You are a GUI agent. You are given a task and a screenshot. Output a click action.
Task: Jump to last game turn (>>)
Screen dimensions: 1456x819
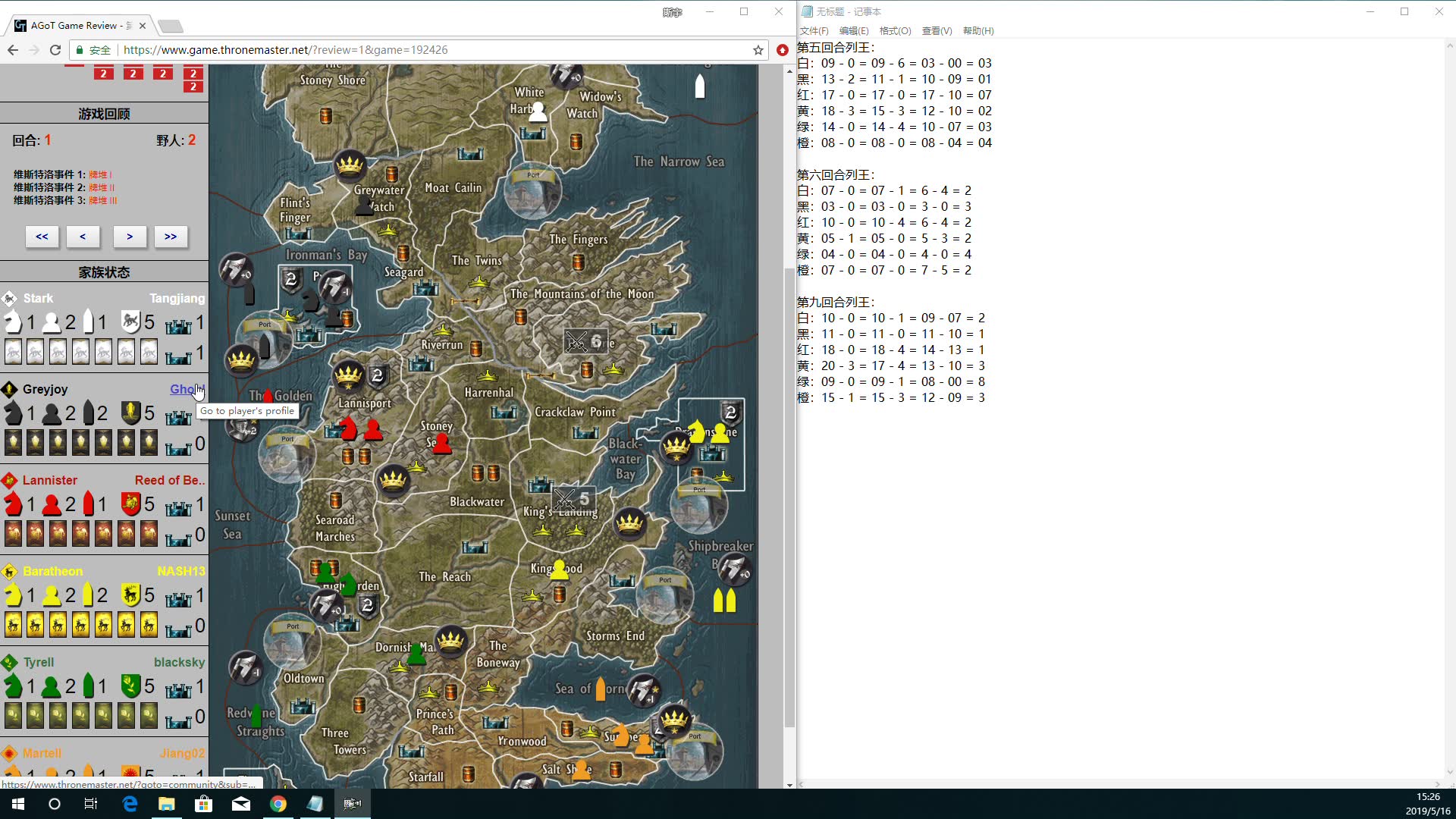coord(171,237)
